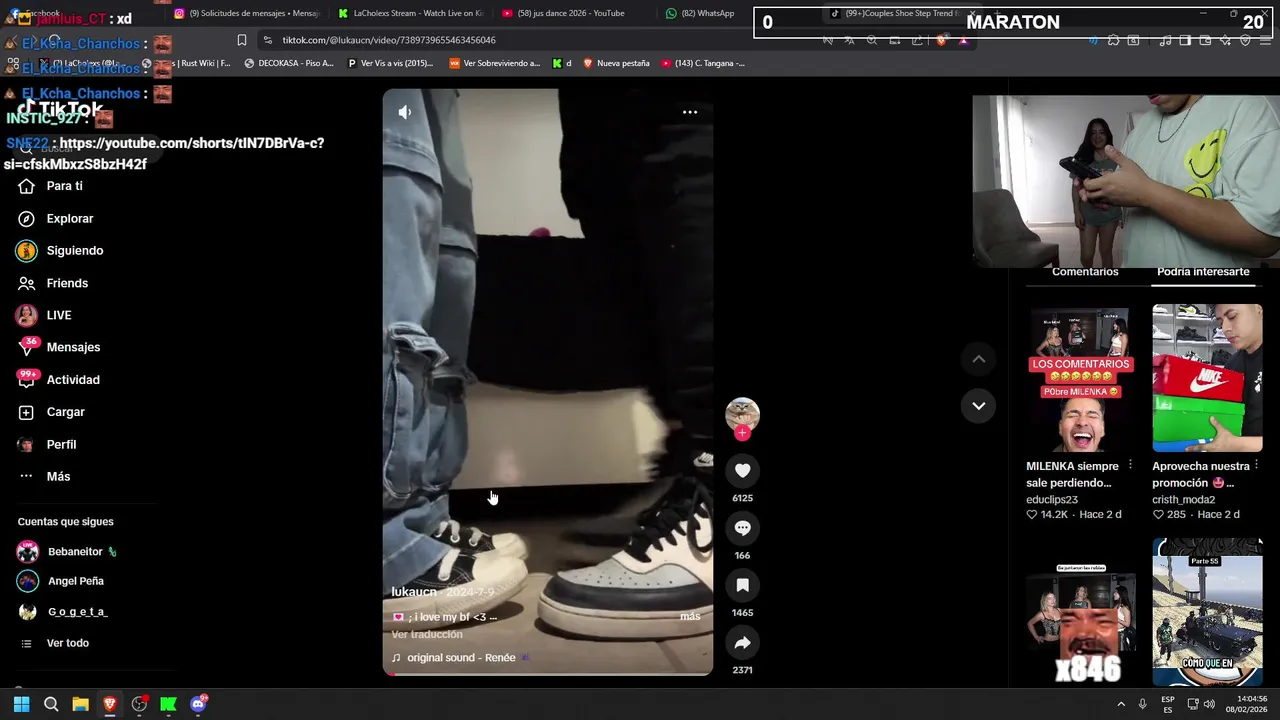Switch to the Instagram Solicitudes de mensajes tab
1280x720 pixels.
(x=246, y=13)
